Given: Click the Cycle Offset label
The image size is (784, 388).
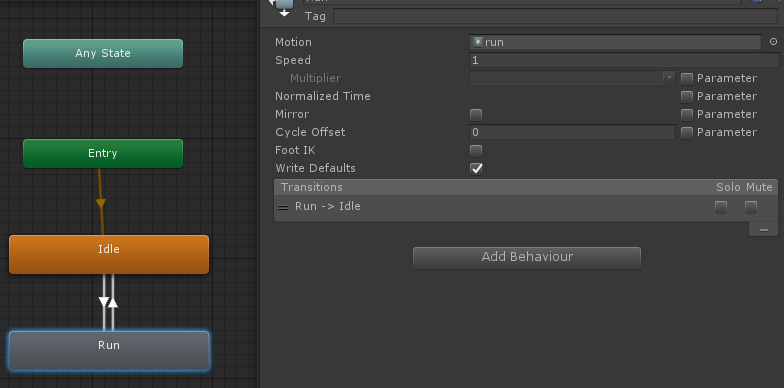Looking at the screenshot, I should [x=310, y=132].
